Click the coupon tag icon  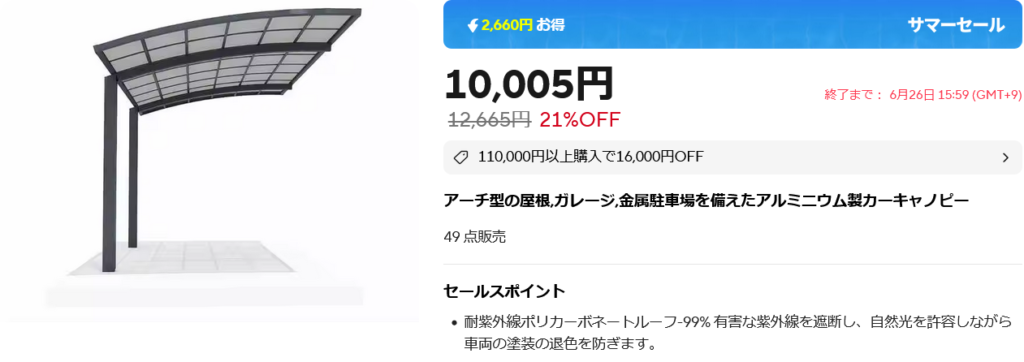tap(460, 157)
